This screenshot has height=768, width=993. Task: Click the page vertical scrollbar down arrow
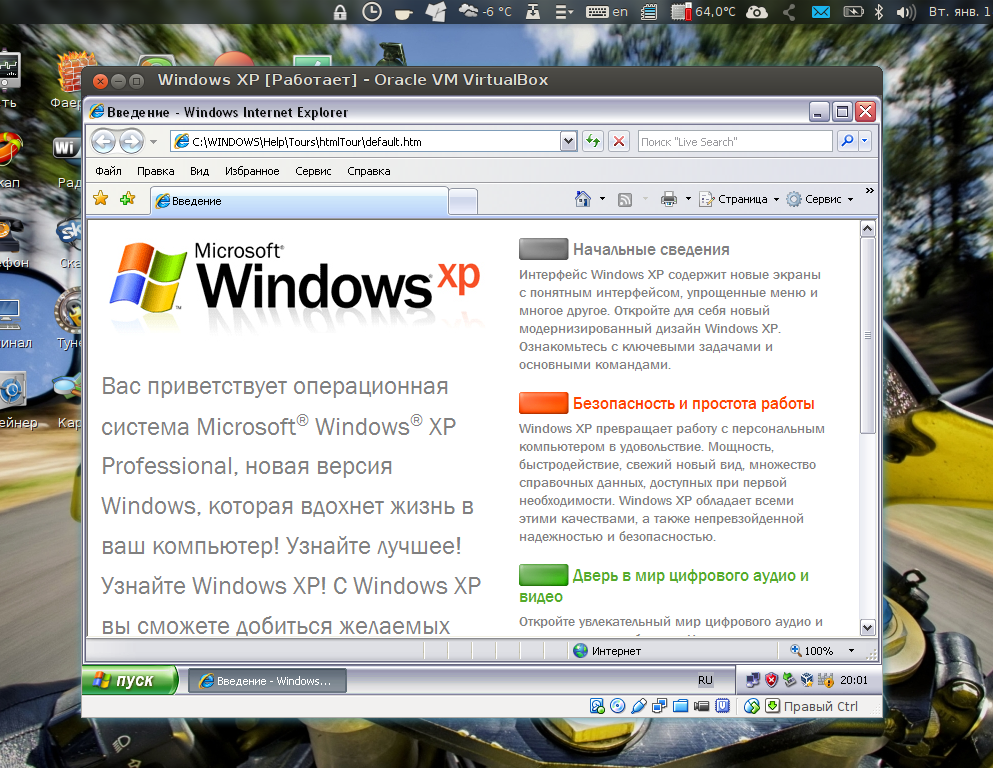[x=867, y=627]
